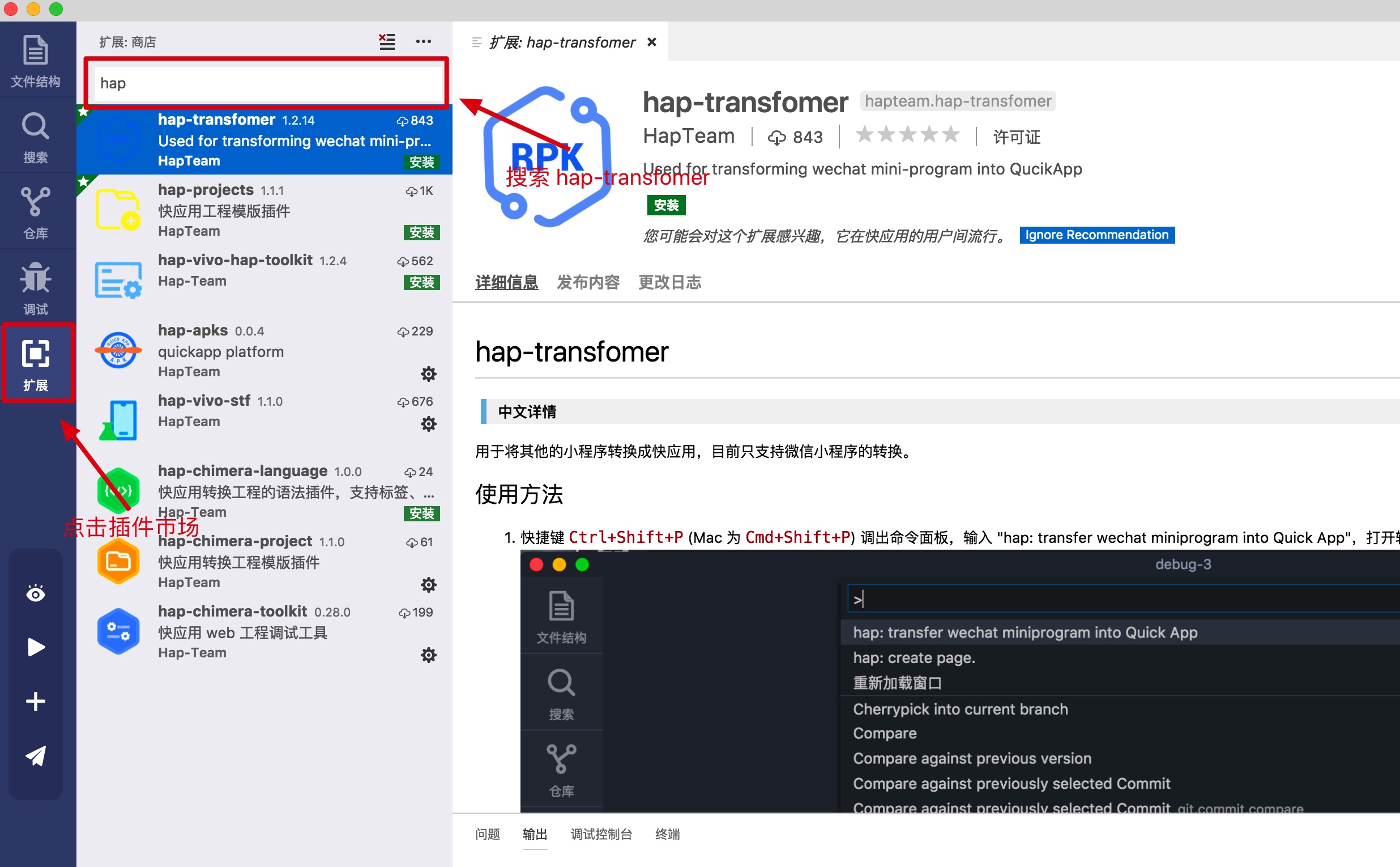Open the 调试控制台 debug console tab

pos(601,834)
